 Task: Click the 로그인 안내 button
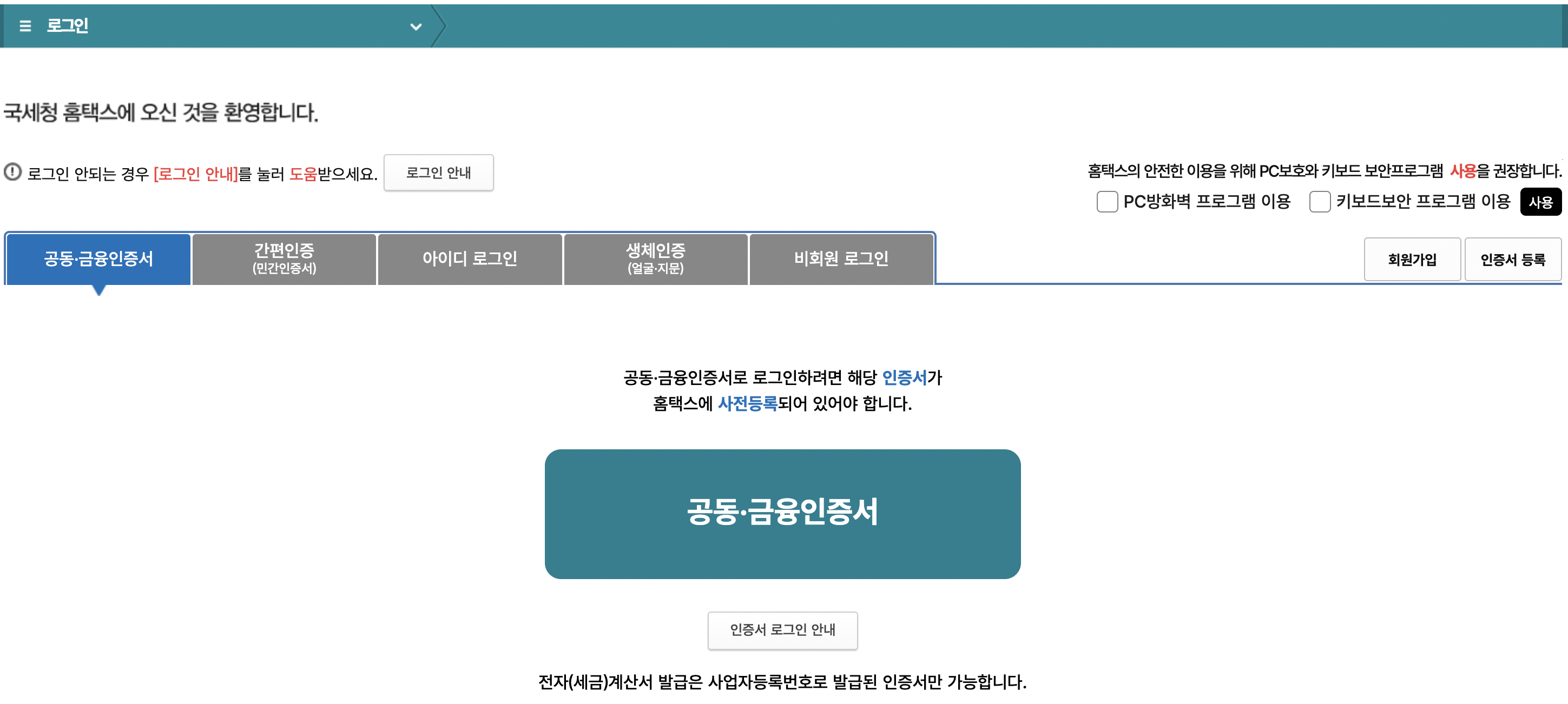pos(438,173)
